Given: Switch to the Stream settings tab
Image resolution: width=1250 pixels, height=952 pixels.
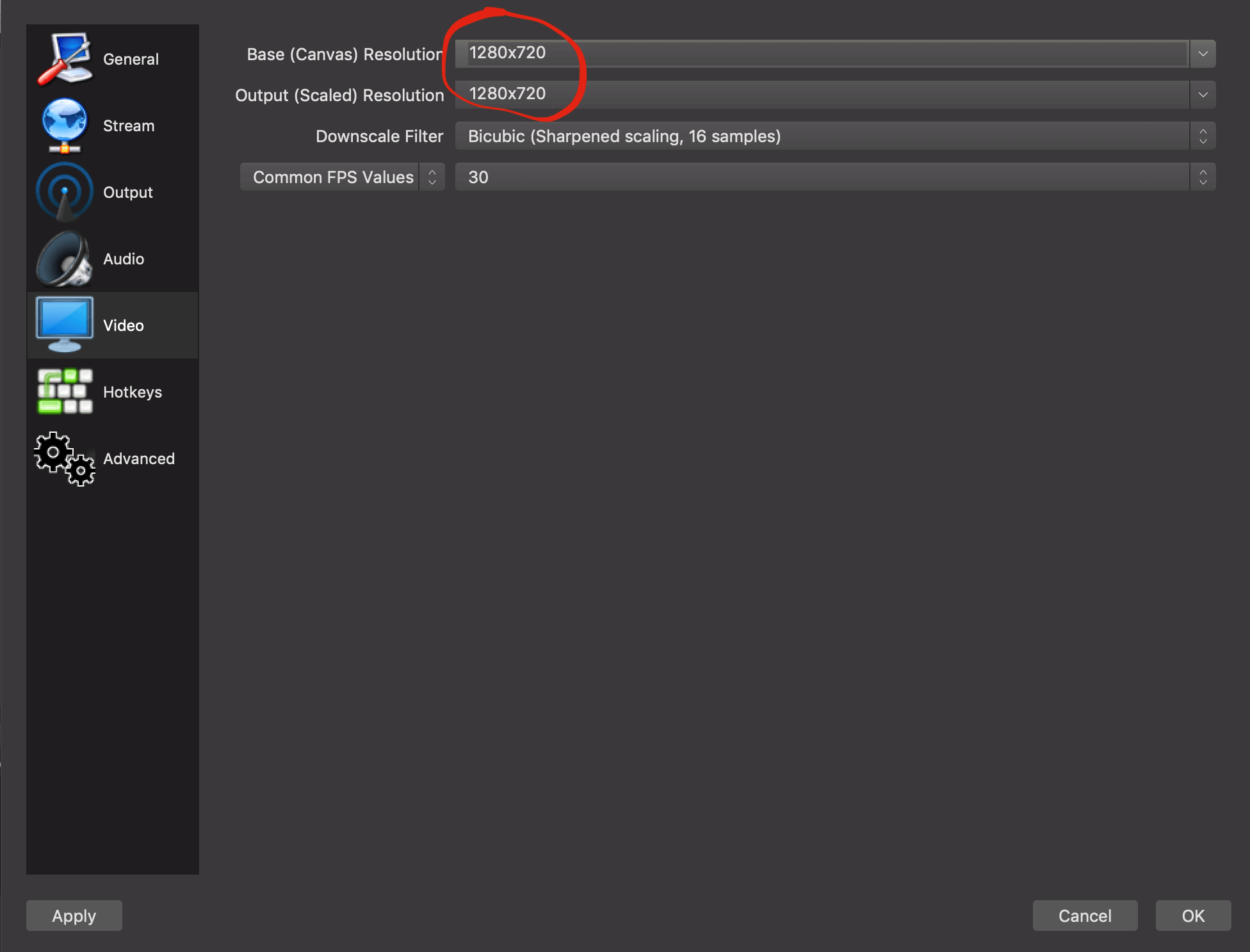Looking at the screenshot, I should [128, 125].
